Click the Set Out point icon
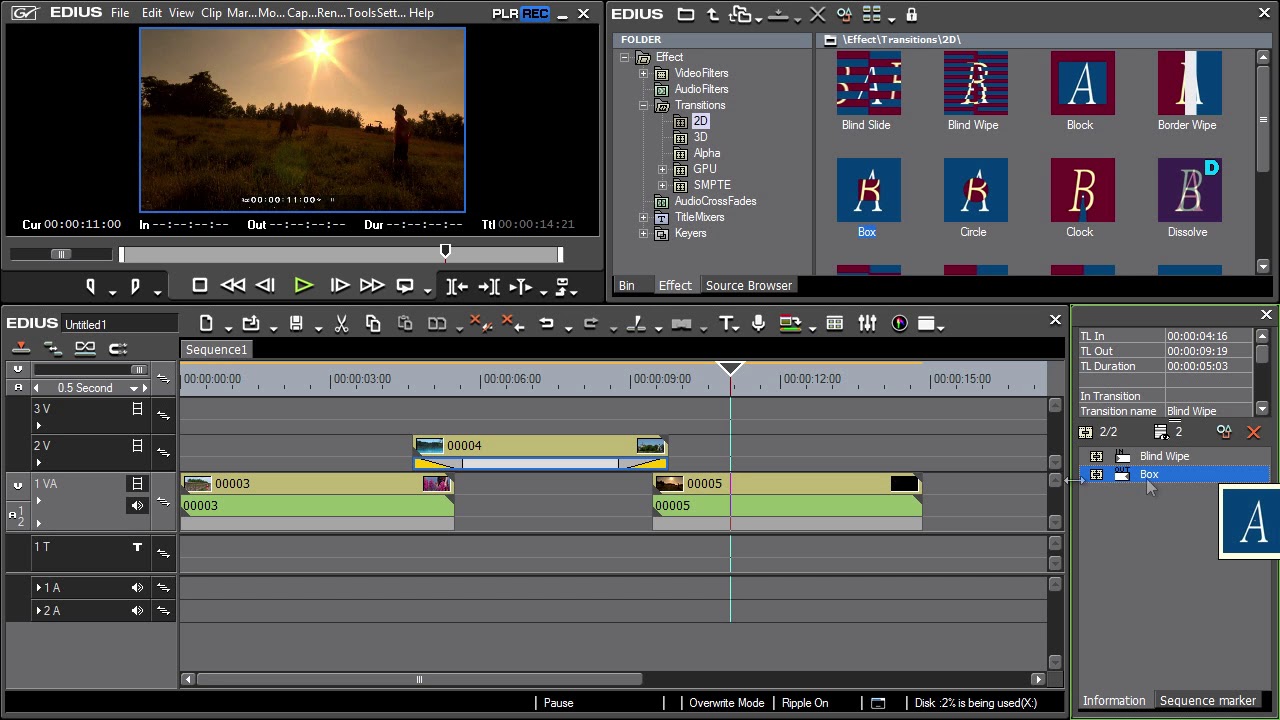The height and width of the screenshot is (720, 1280). [x=135, y=287]
